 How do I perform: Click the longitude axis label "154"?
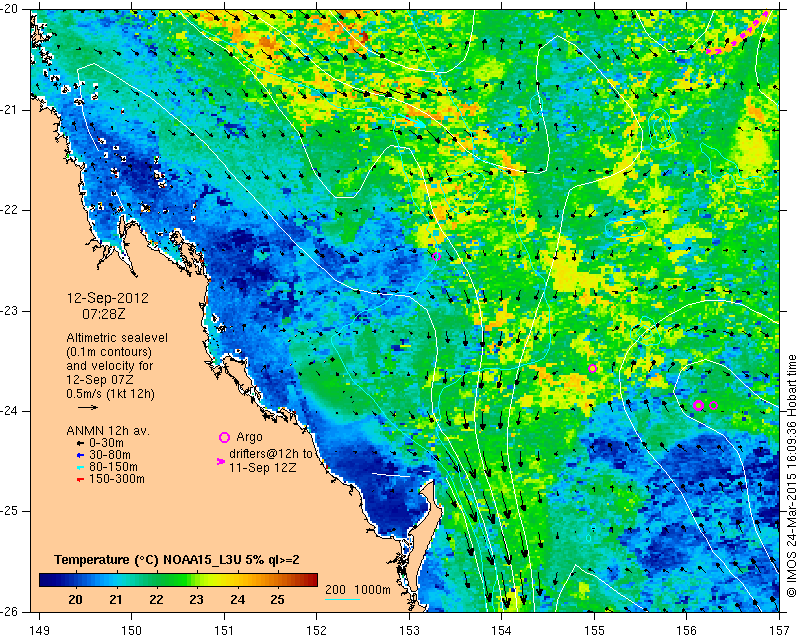point(502,631)
